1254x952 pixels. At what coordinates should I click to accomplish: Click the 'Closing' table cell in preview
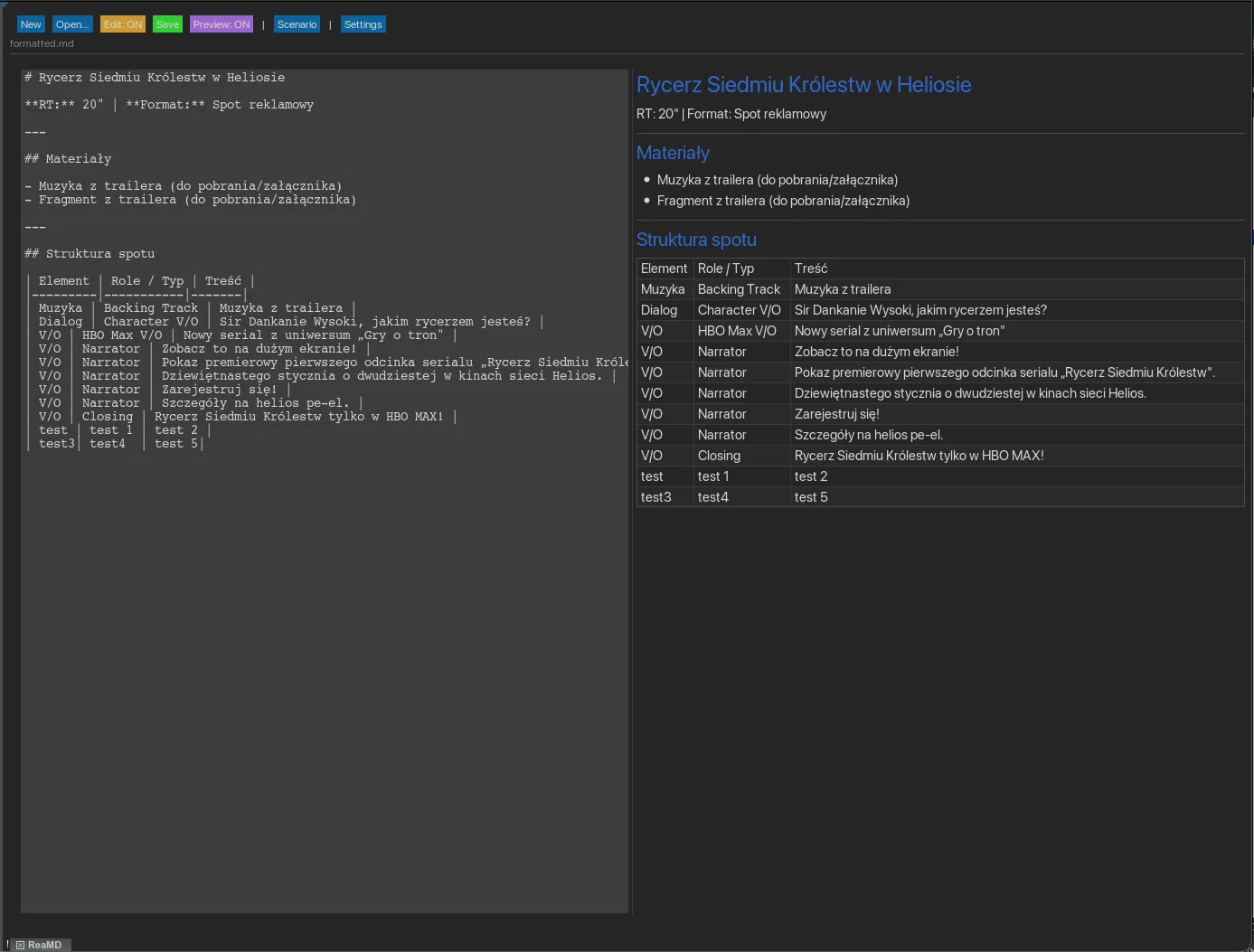(x=742, y=456)
